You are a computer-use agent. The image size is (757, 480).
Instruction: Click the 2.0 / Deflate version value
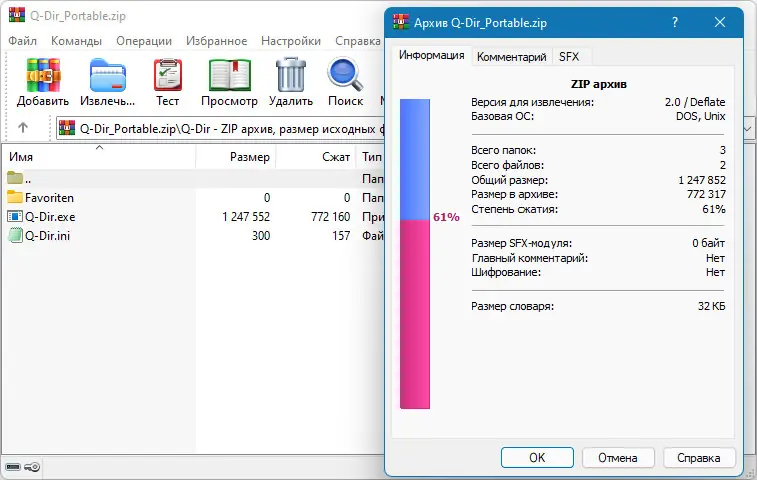(695, 102)
